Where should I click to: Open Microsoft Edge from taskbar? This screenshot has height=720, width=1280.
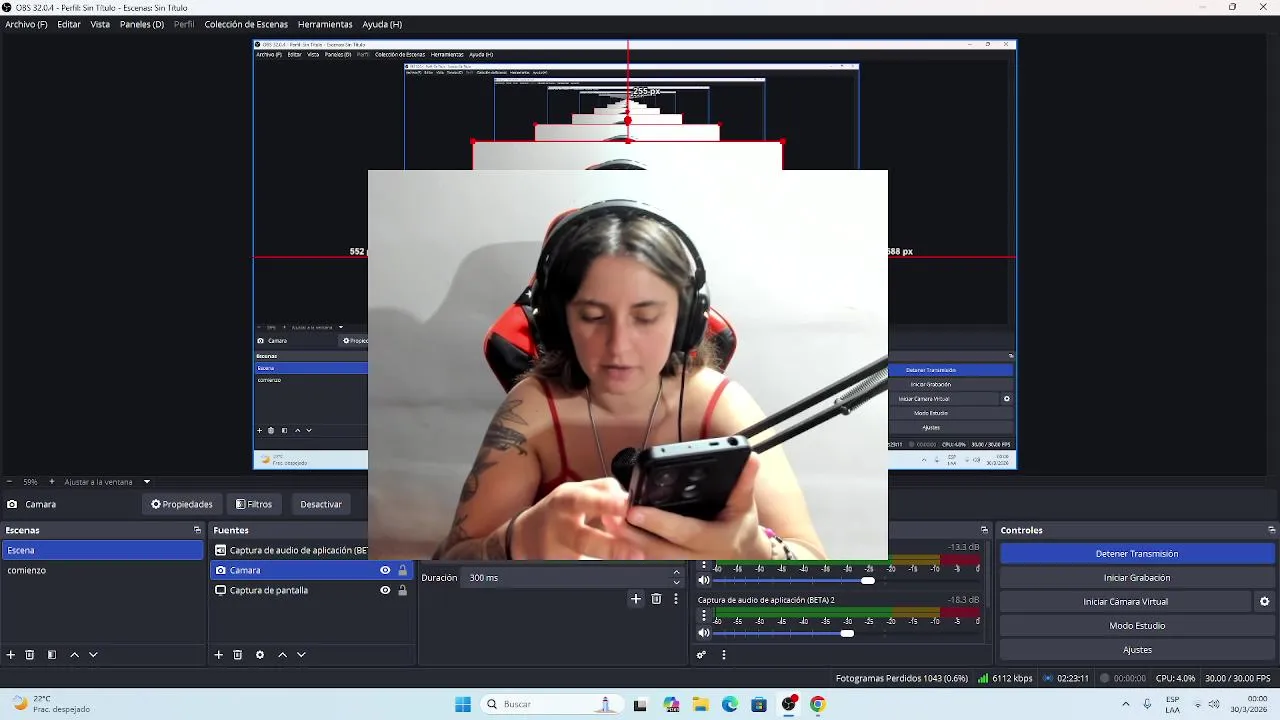(730, 704)
